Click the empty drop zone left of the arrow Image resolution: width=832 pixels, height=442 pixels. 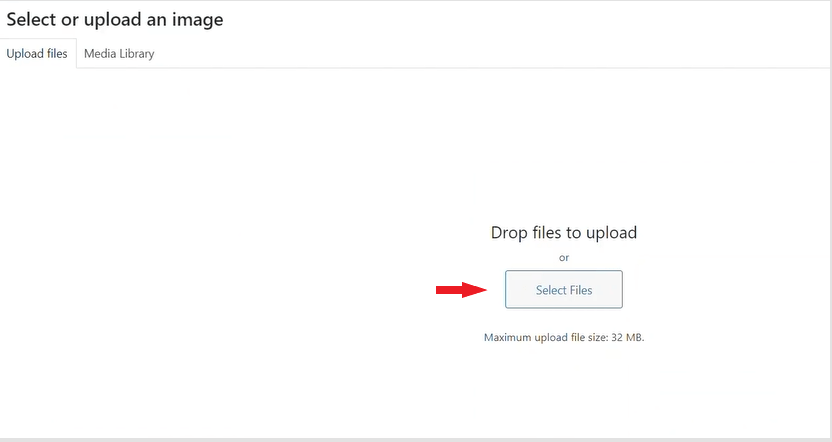pyautogui.click(x=212, y=255)
